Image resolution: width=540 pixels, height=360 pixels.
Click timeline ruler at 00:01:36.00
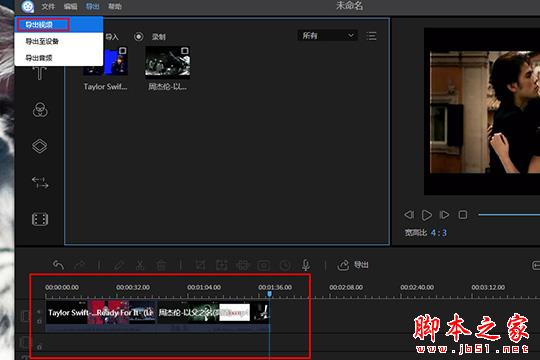tap(275, 287)
